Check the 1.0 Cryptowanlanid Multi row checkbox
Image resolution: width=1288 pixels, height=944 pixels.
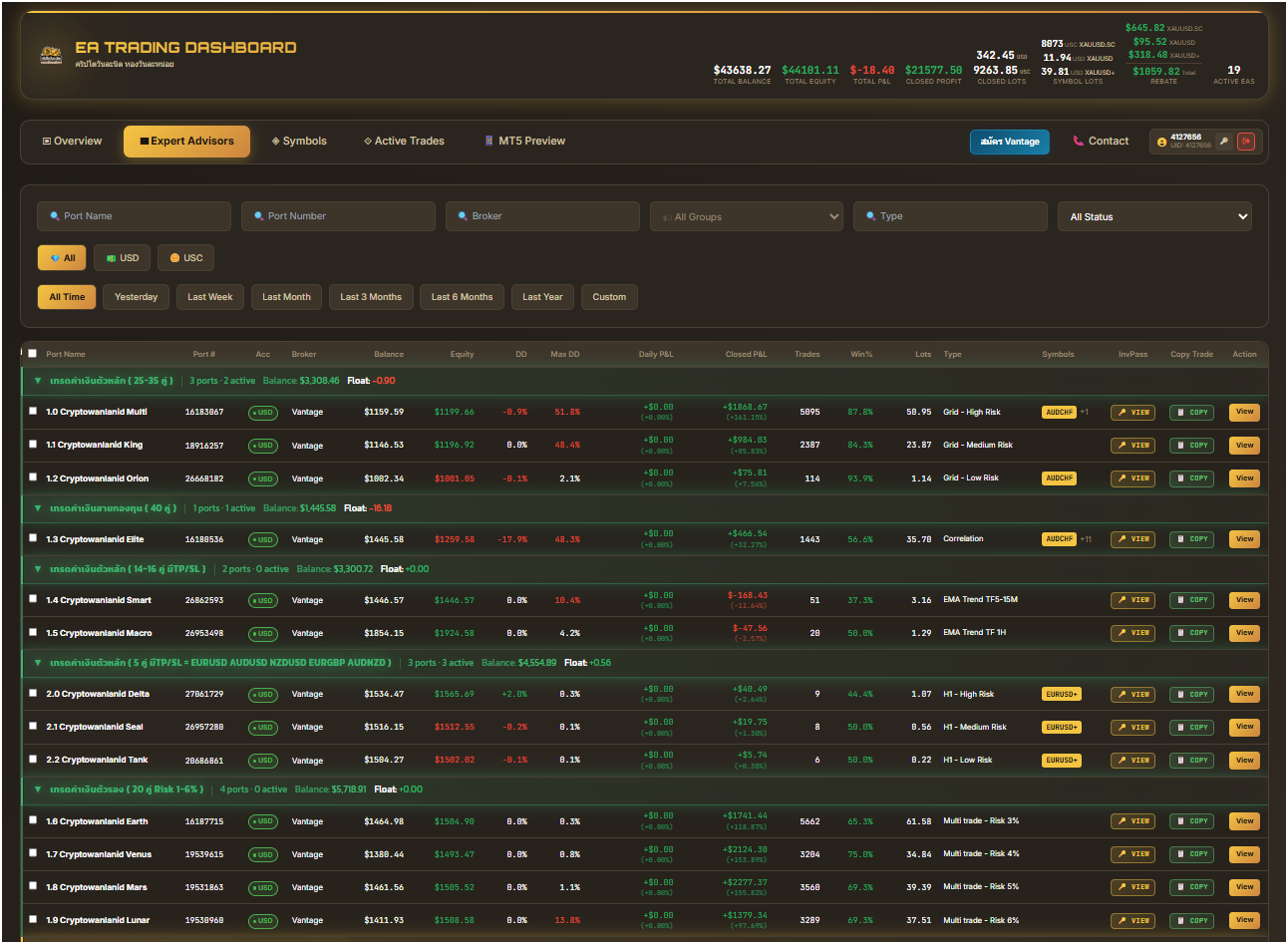click(x=33, y=411)
